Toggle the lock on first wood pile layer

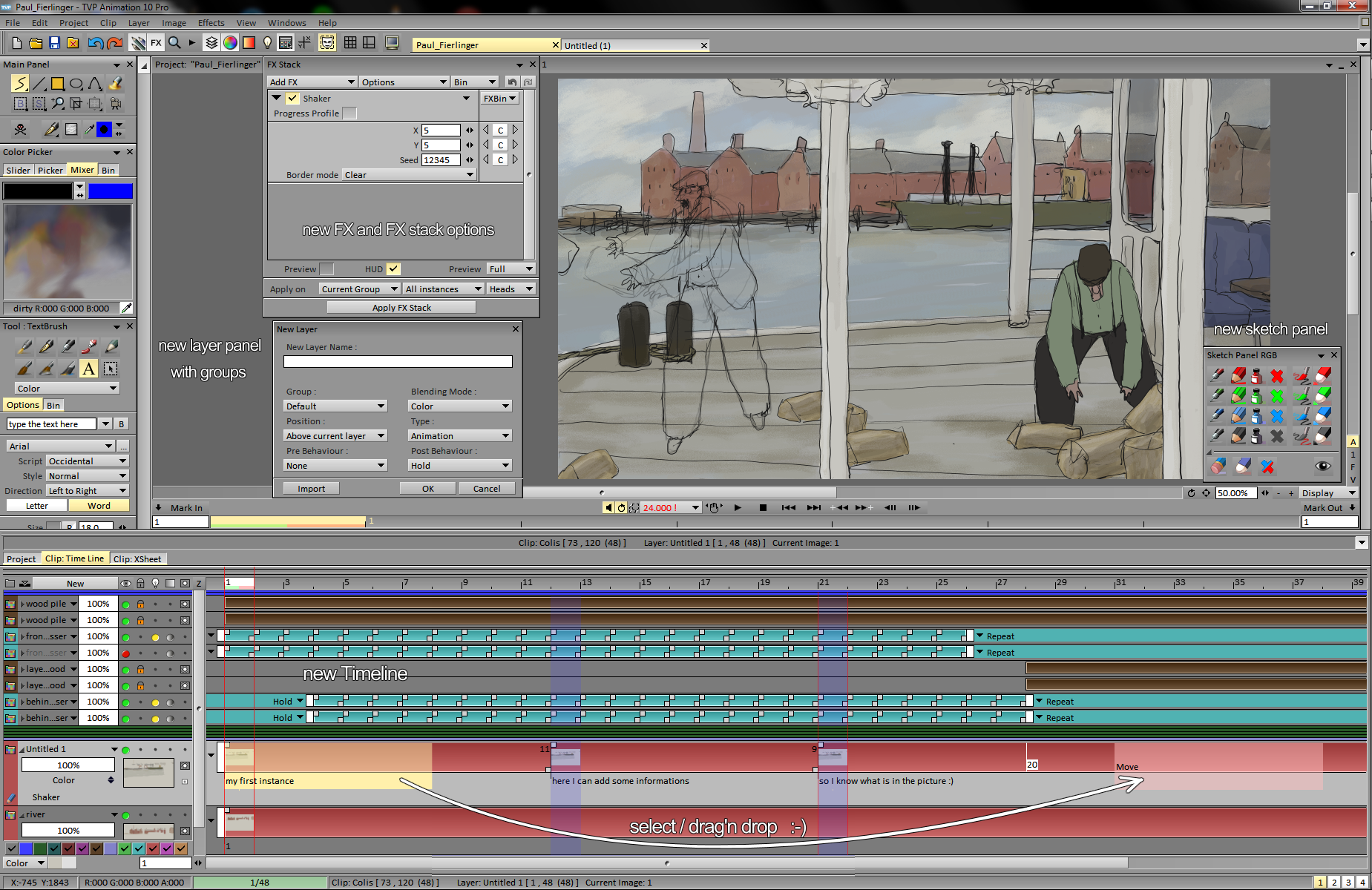click(x=140, y=604)
